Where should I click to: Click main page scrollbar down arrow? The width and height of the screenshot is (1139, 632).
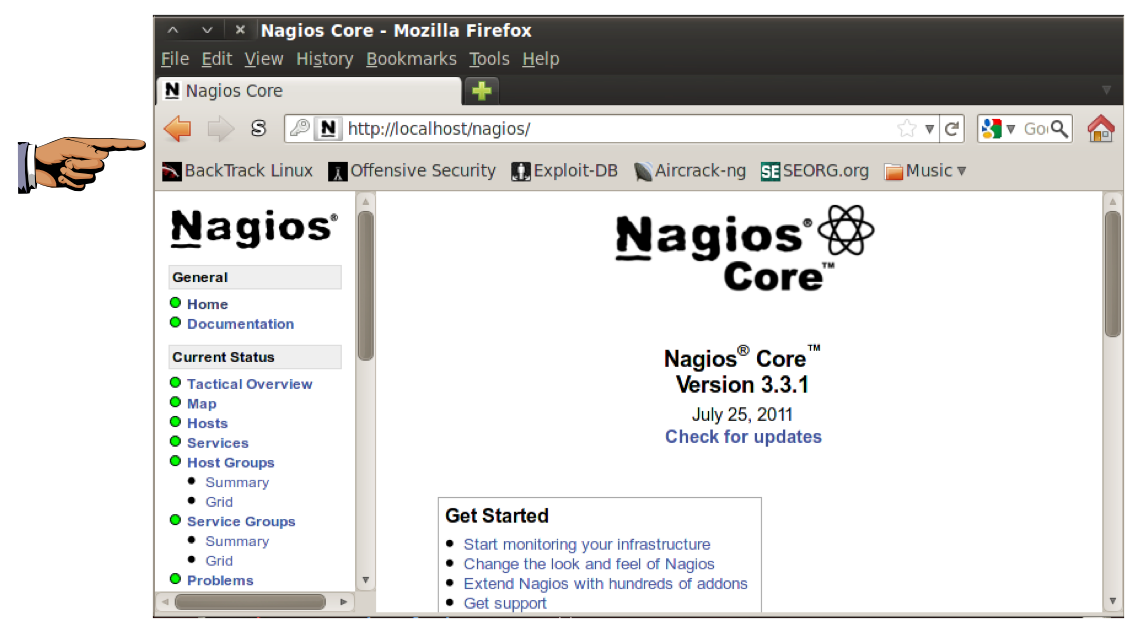click(1112, 601)
